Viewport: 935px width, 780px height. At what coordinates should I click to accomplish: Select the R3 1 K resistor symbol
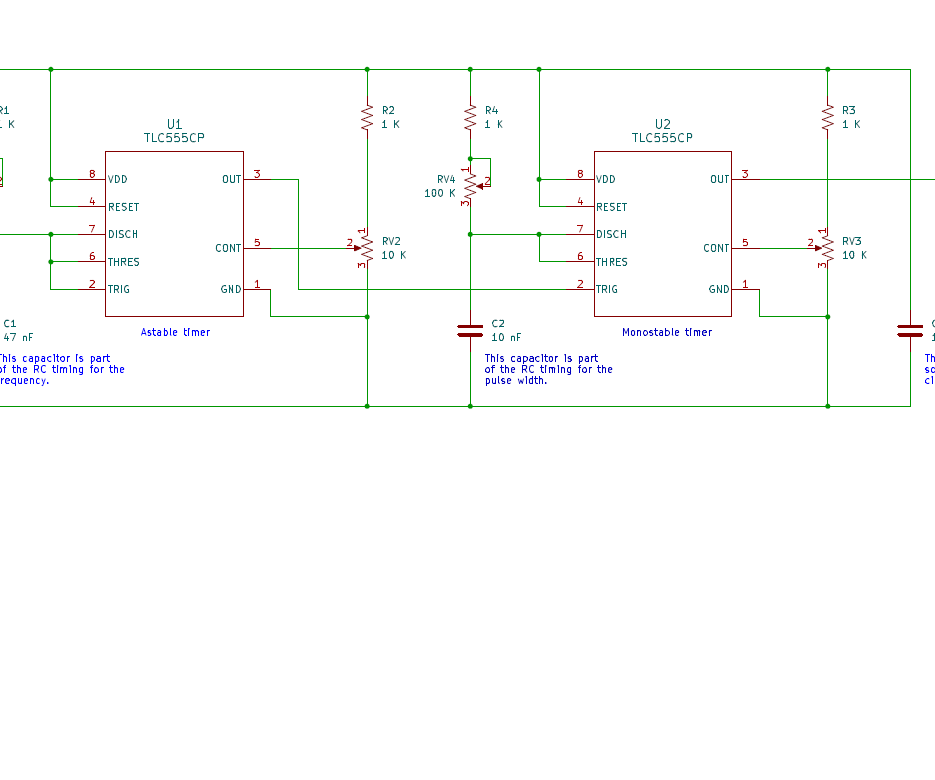click(827, 116)
